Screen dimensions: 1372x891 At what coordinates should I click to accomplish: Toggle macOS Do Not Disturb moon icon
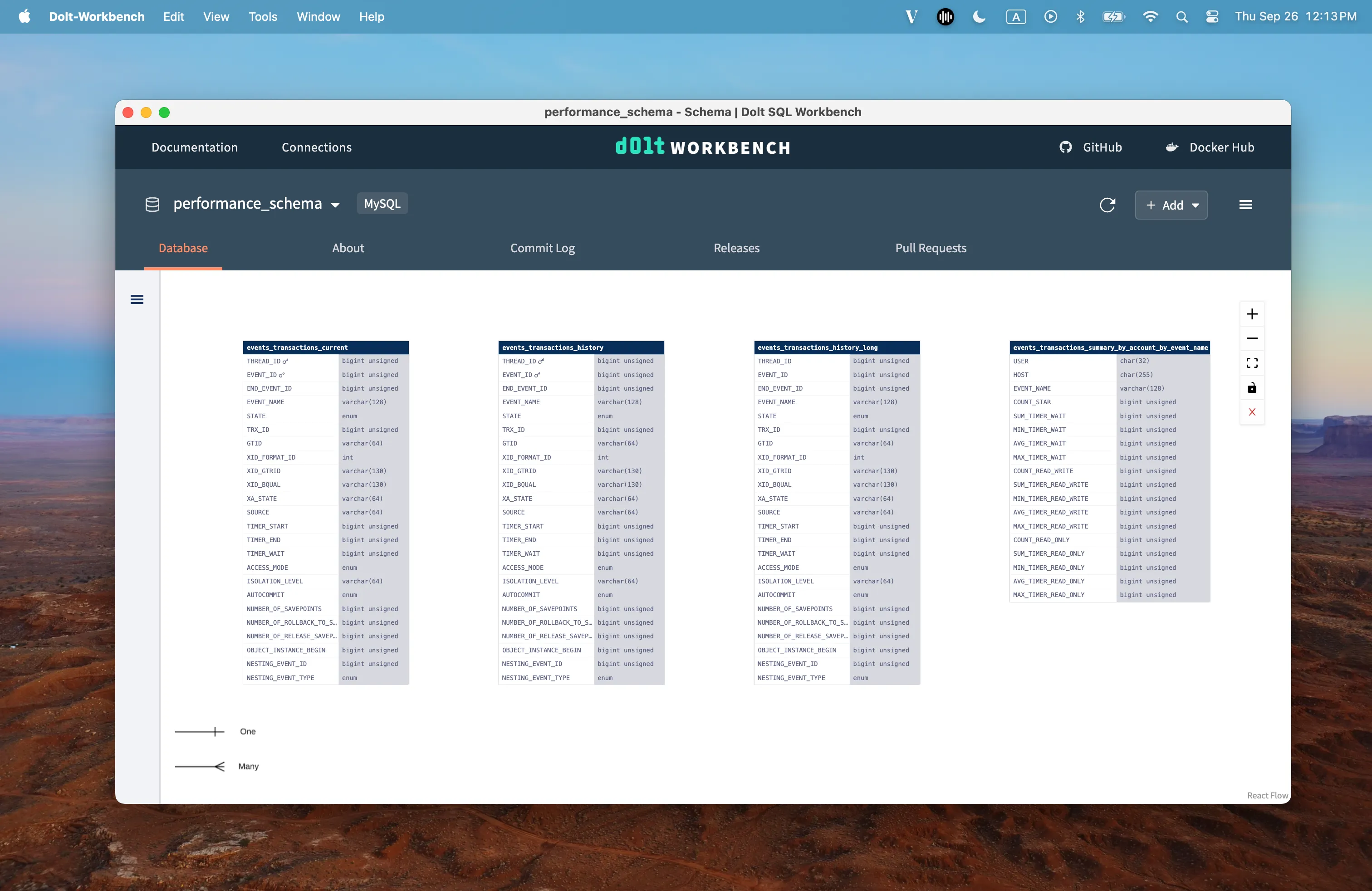point(979,17)
